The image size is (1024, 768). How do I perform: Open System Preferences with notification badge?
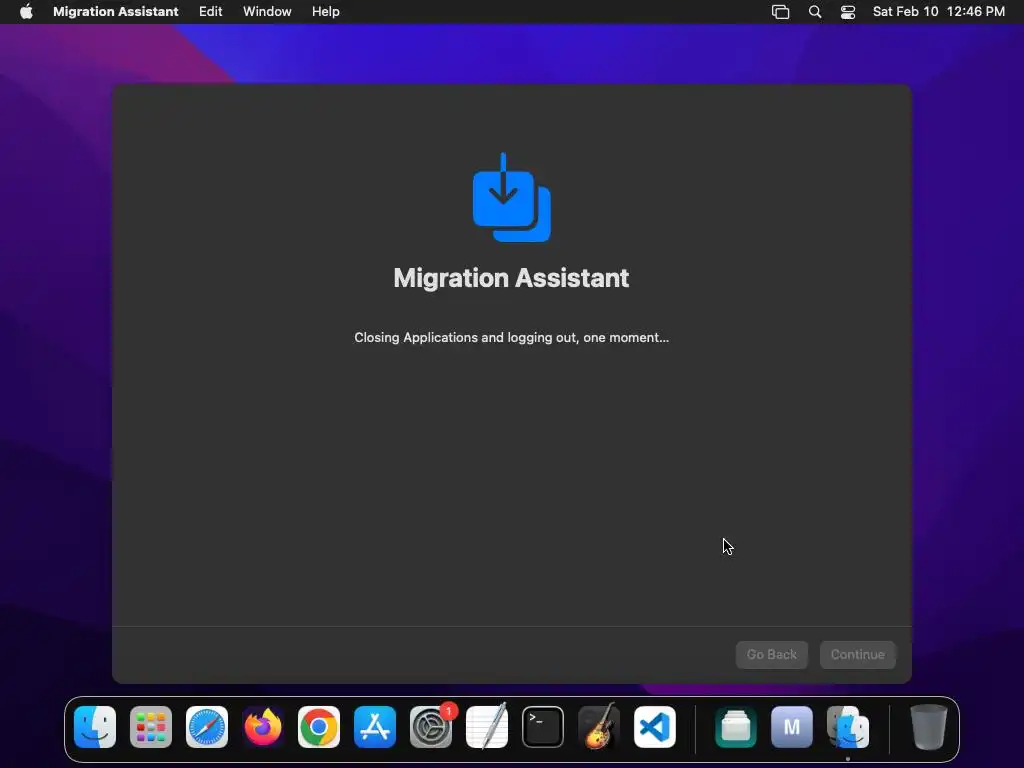[431, 727]
